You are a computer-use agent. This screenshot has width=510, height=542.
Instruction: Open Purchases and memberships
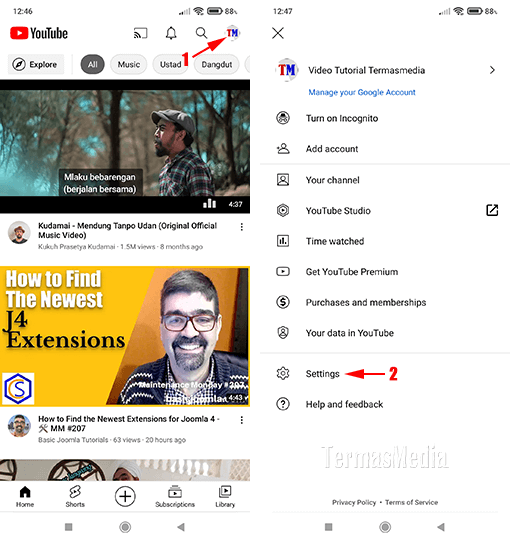pyautogui.click(x=366, y=302)
